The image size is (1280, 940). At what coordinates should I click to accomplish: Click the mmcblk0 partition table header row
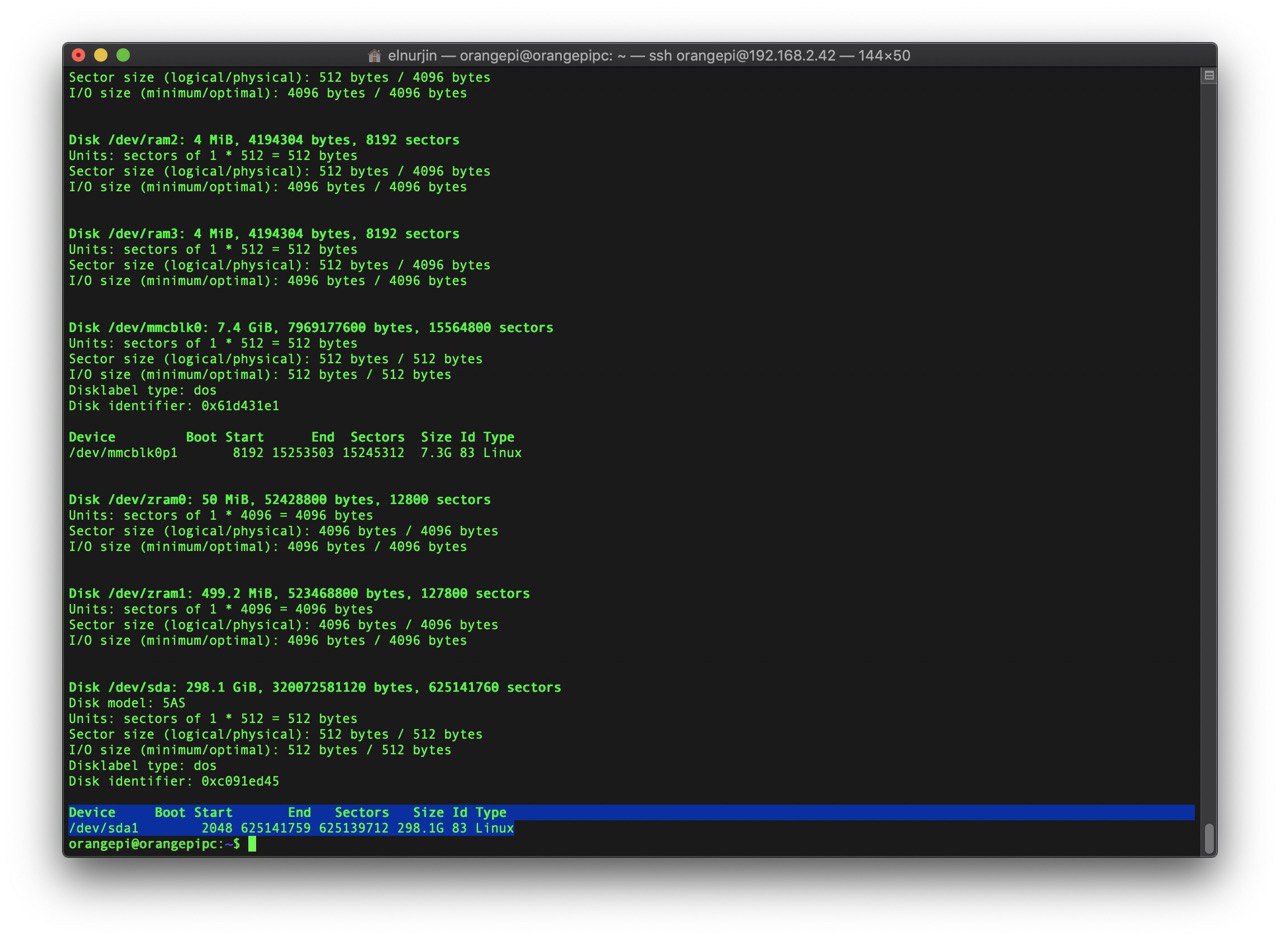[x=291, y=437]
